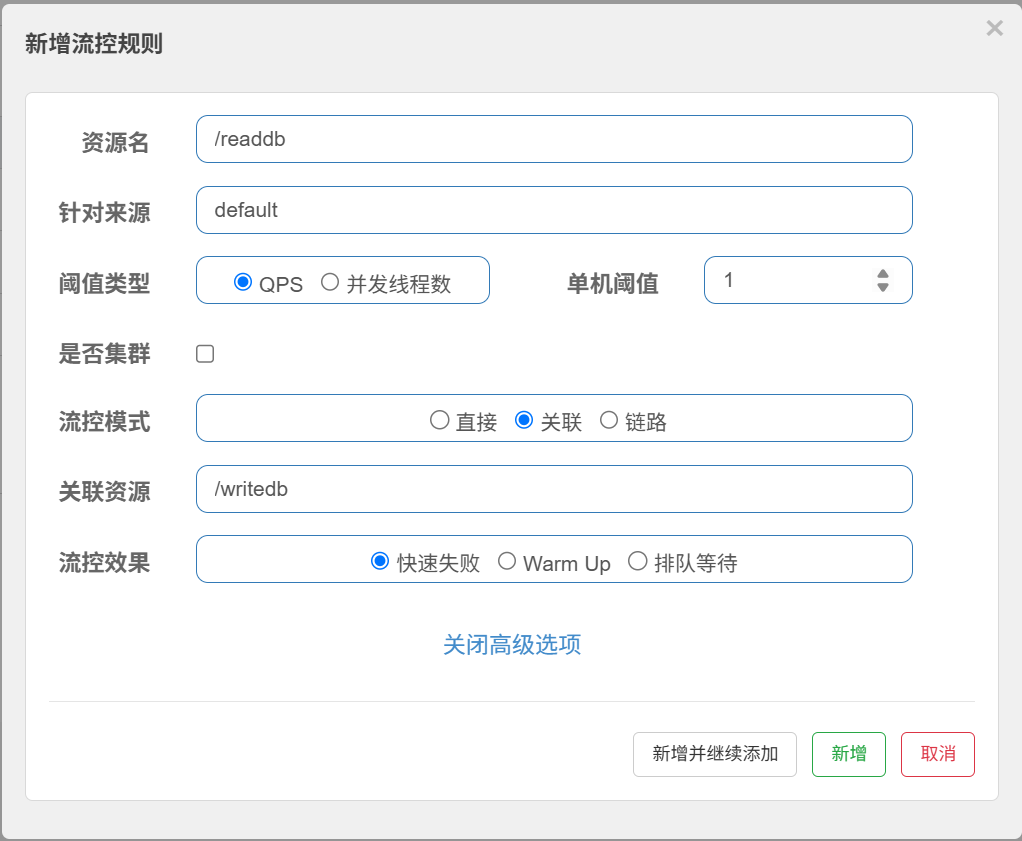Decrease 单机阈值 with the down arrow
The image size is (1022, 841).
(x=883, y=287)
